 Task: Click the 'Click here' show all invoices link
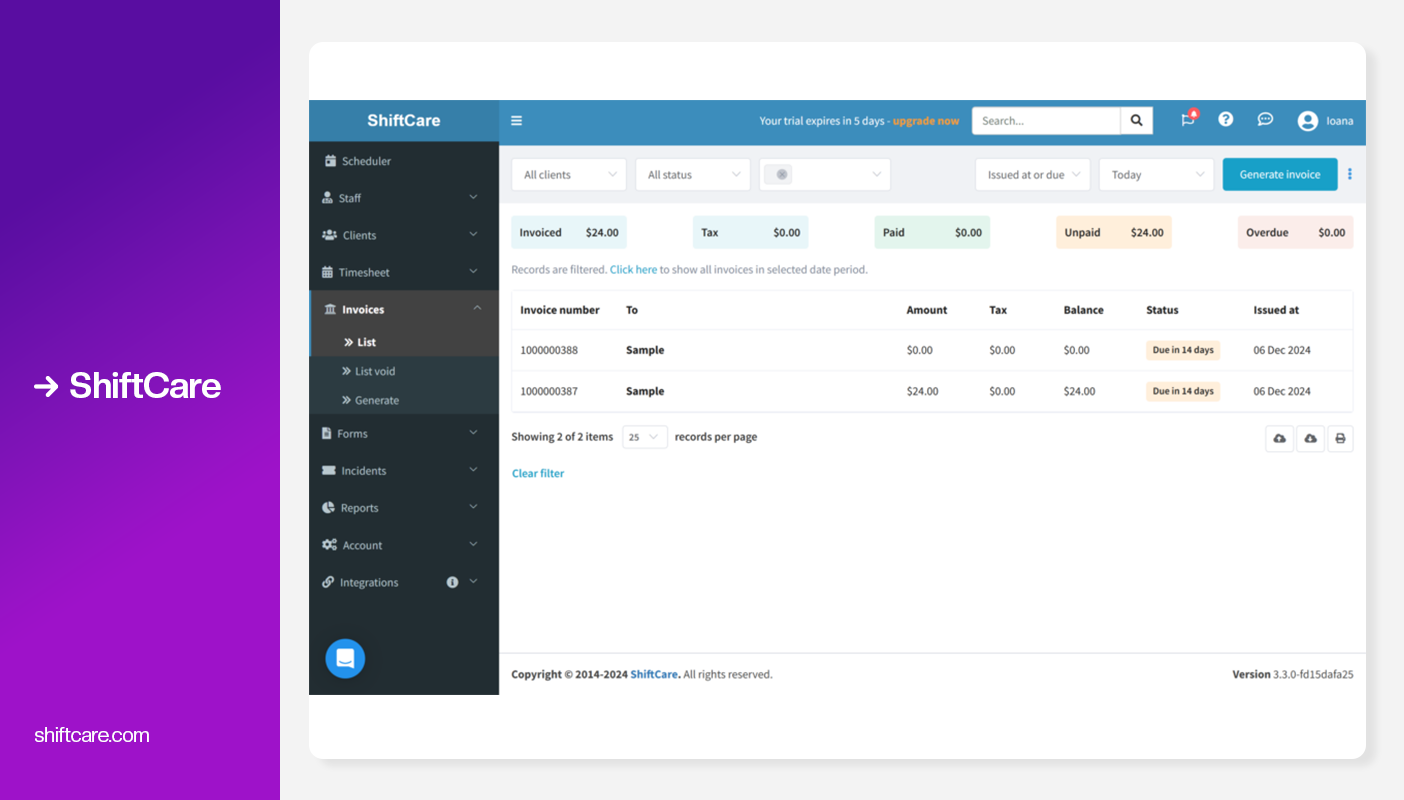pos(633,269)
